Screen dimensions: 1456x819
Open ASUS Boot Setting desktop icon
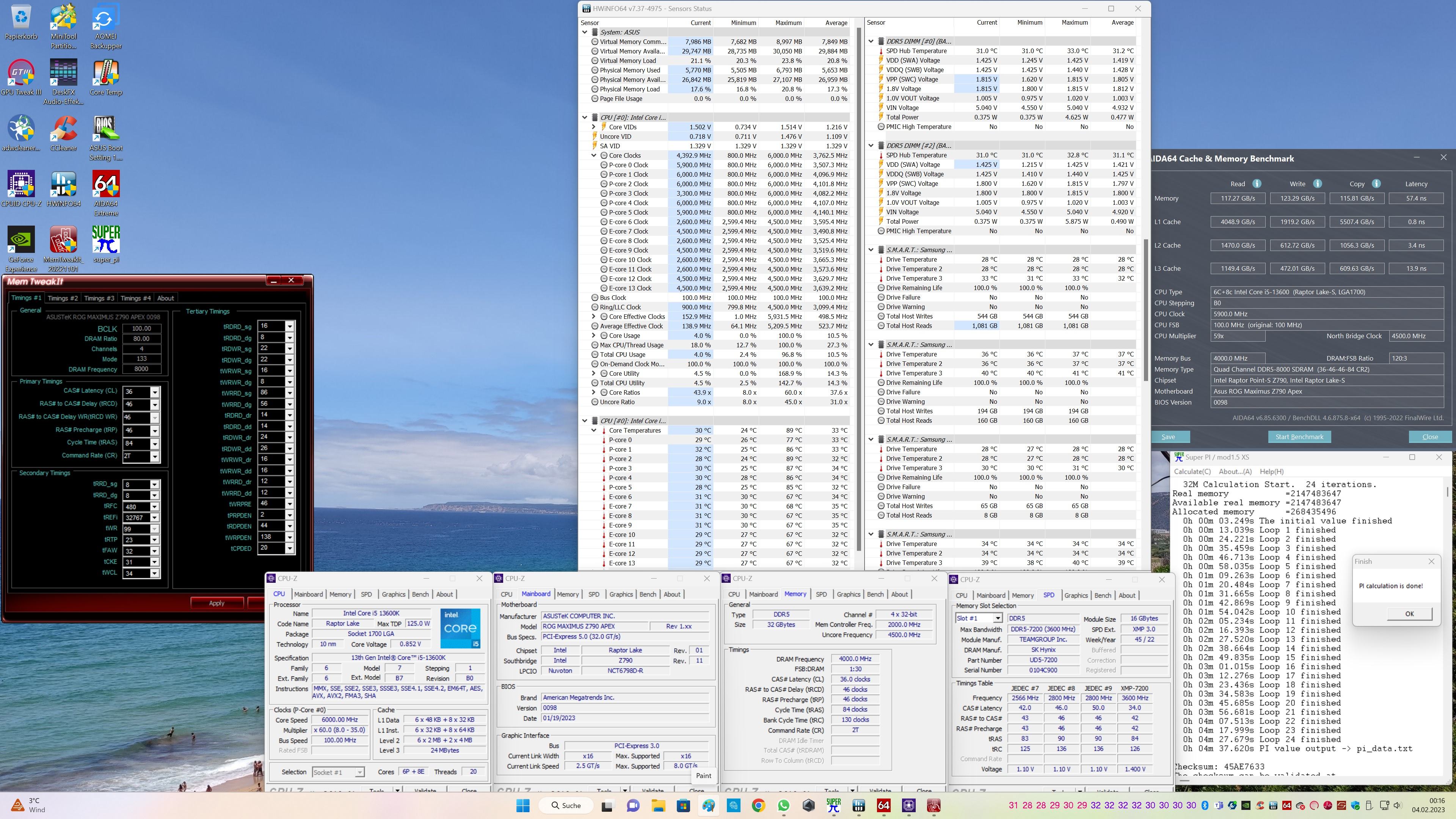pos(106,138)
